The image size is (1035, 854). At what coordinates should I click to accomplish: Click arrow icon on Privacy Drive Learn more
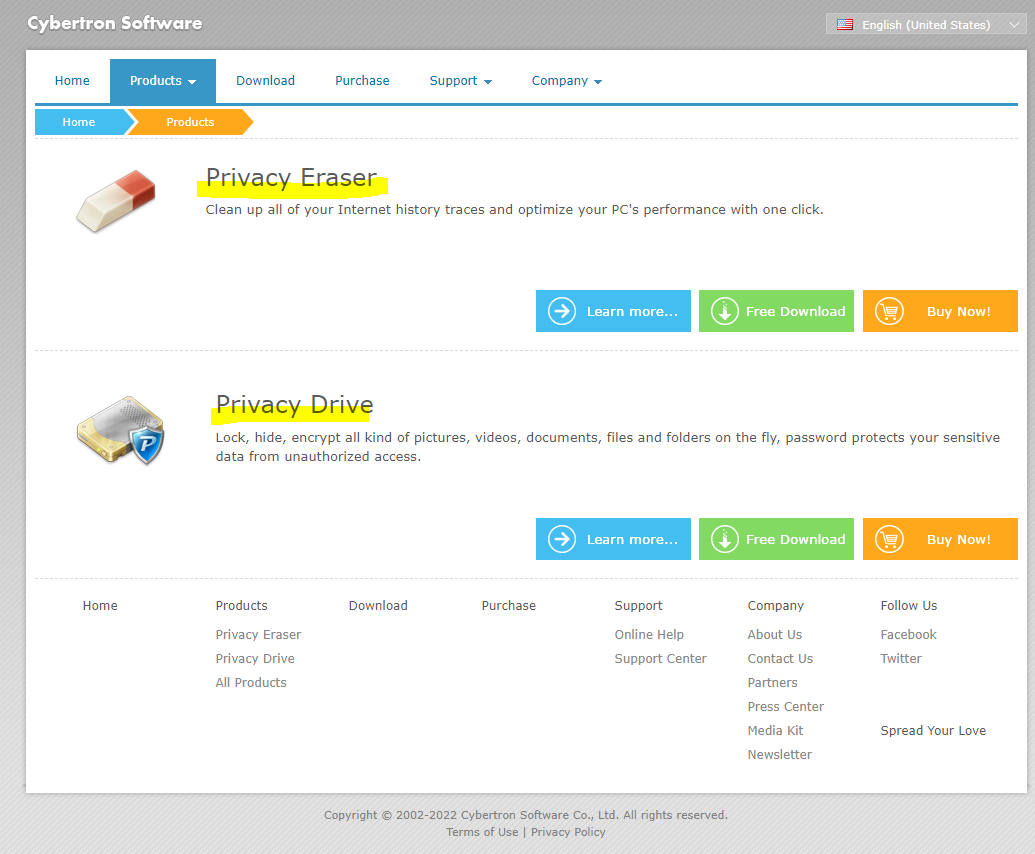562,539
